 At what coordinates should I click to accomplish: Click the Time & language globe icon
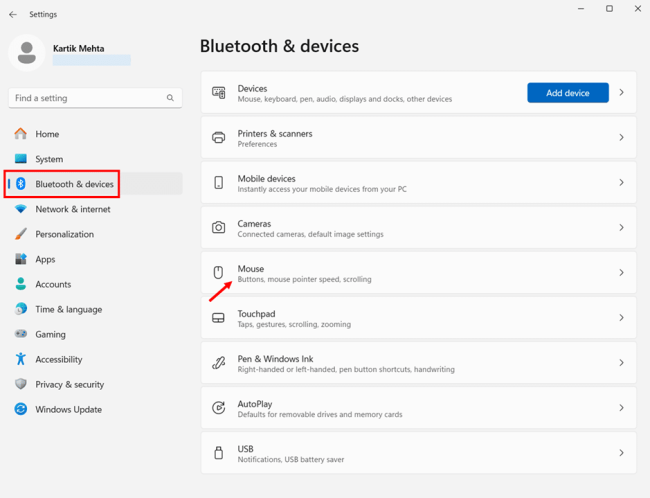(x=20, y=309)
